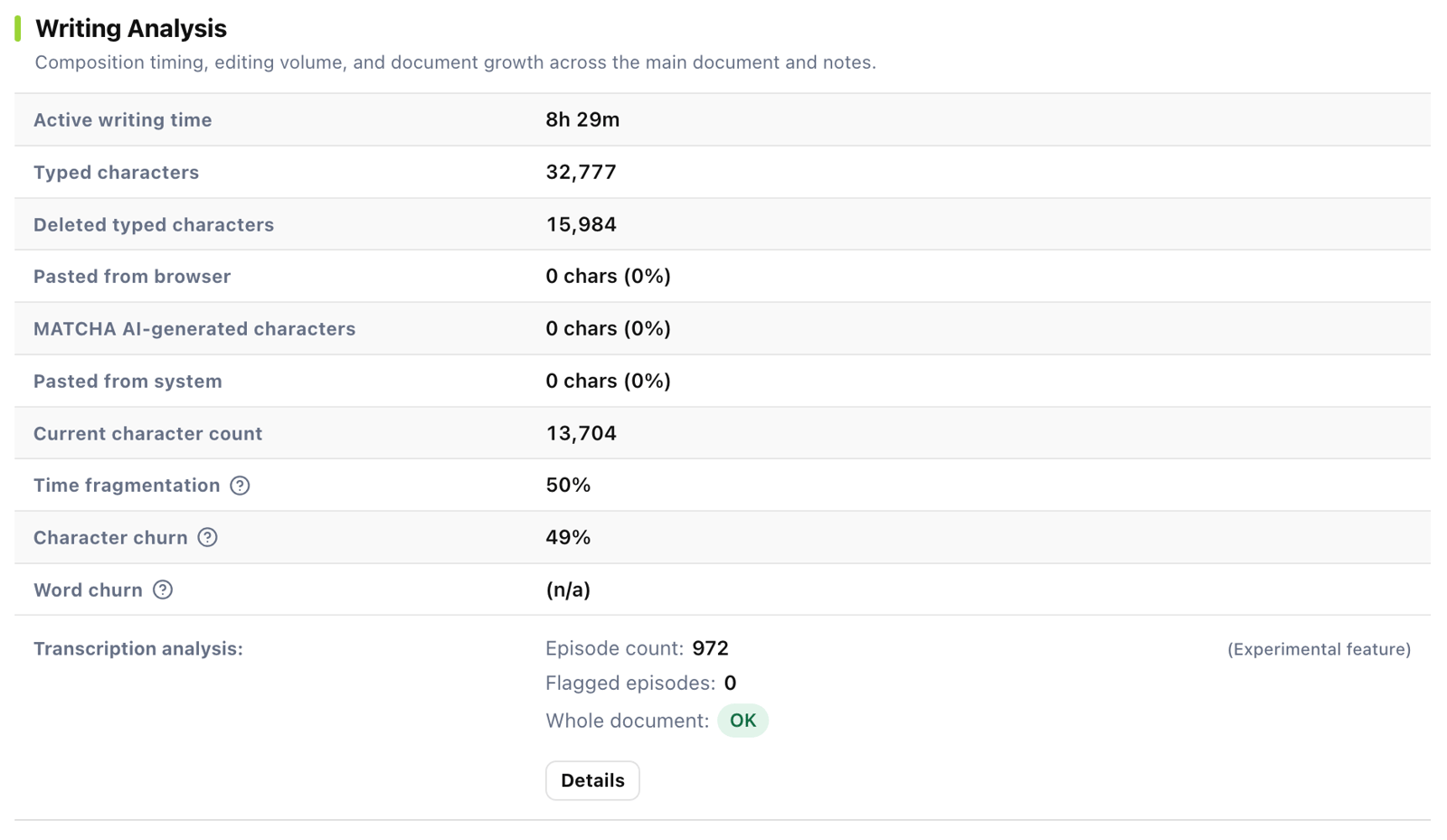Select the Transcription analysis label
Screen dimensions: 1447x840
click(138, 649)
